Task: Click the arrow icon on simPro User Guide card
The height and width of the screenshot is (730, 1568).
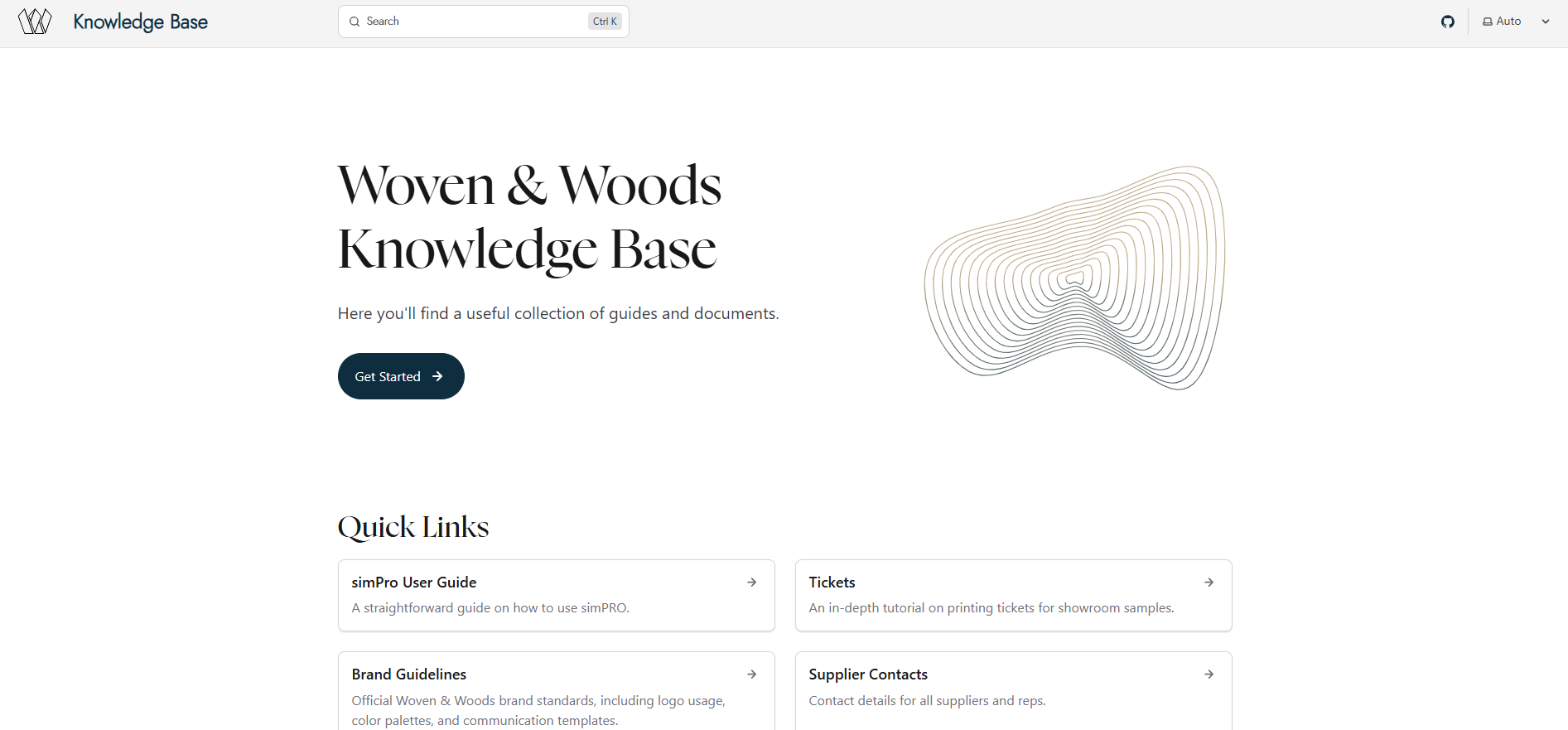Action: [x=752, y=583]
